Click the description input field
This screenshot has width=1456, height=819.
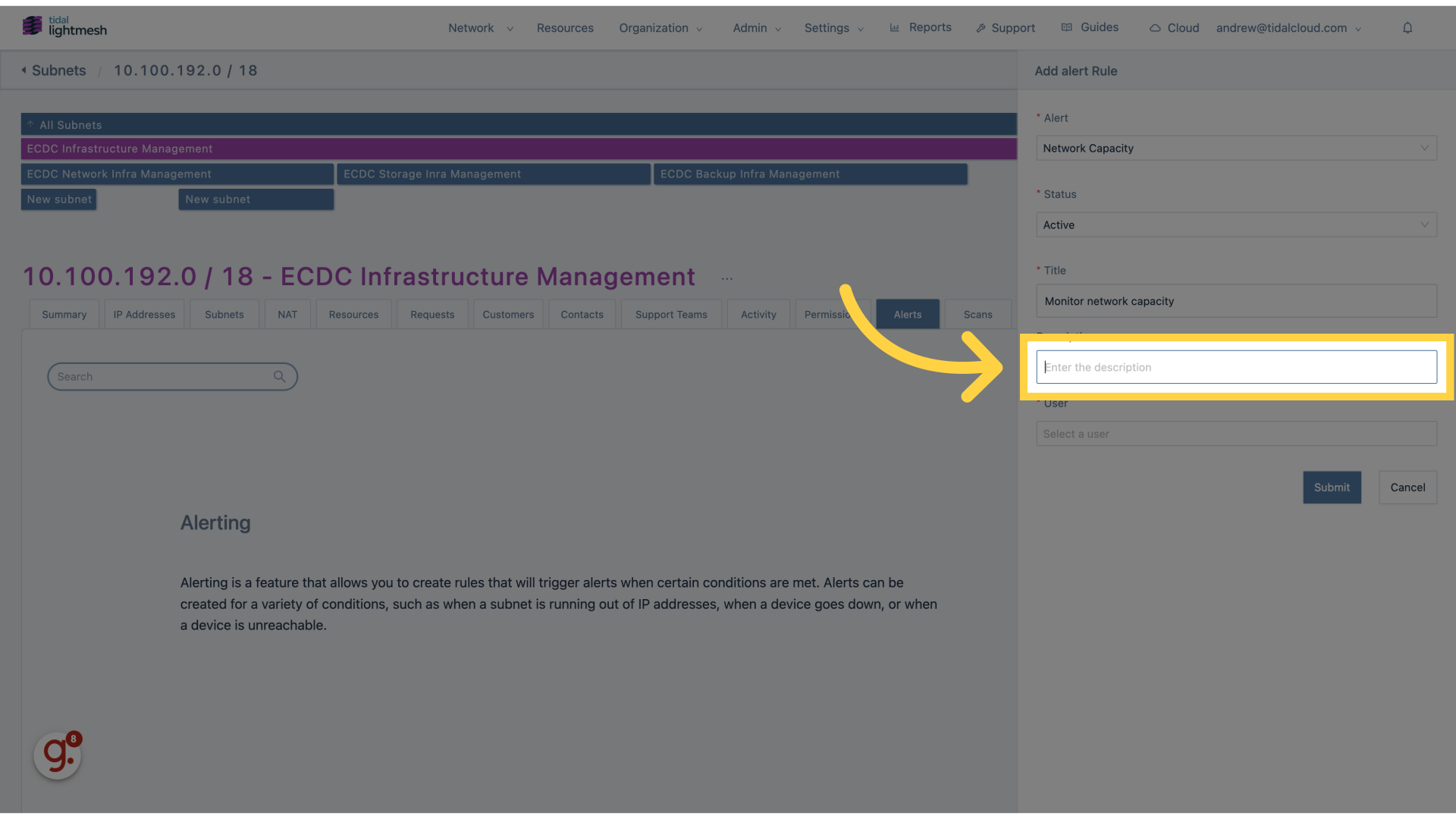[1237, 367]
